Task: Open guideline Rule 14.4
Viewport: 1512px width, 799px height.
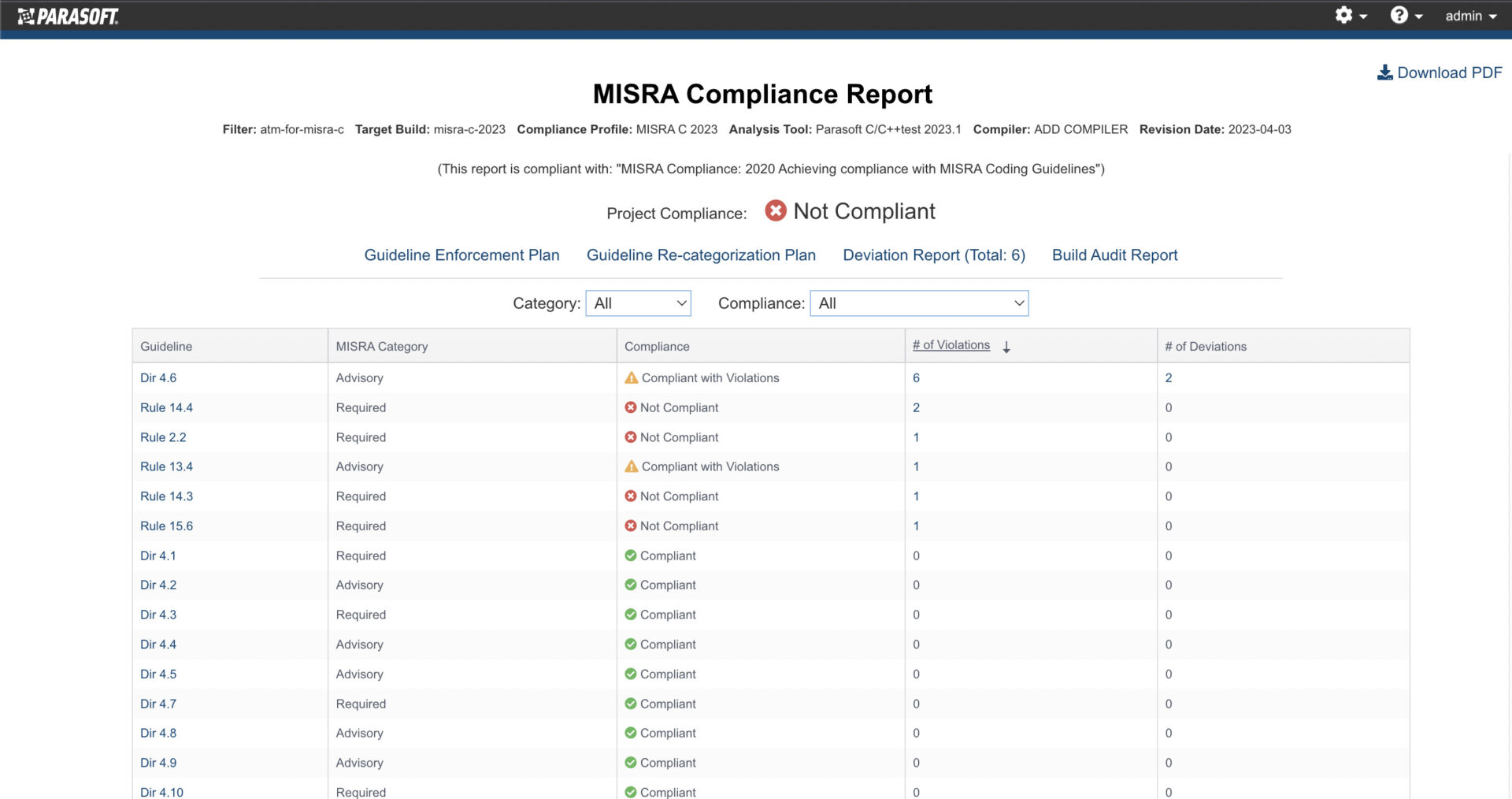Action: [x=166, y=407]
